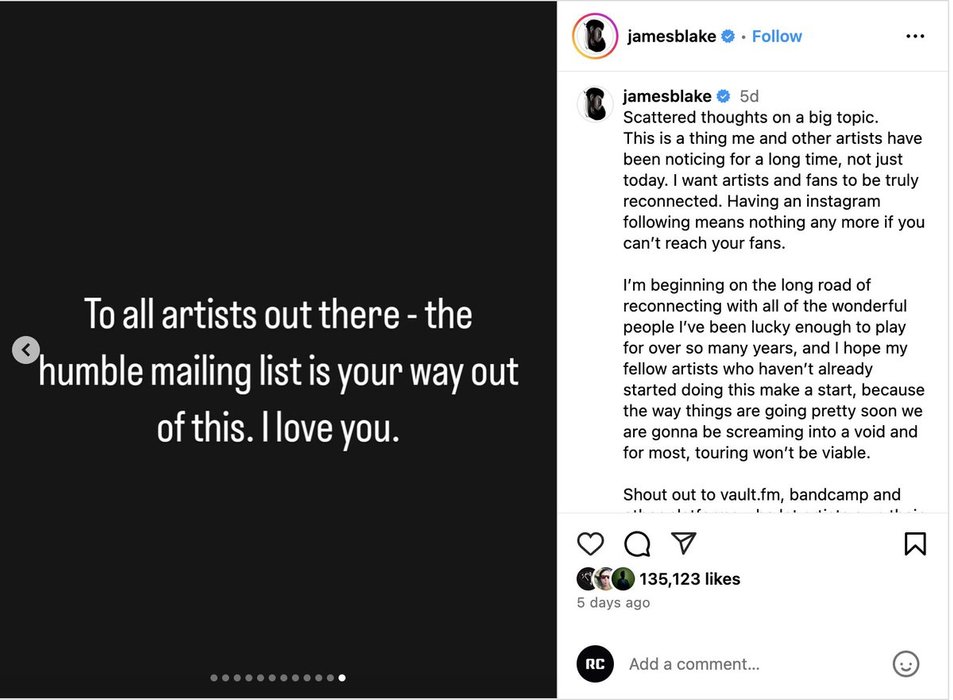This screenshot has width=953, height=700.
Task: Click the 5 days ago timestamp
Action: (x=613, y=602)
